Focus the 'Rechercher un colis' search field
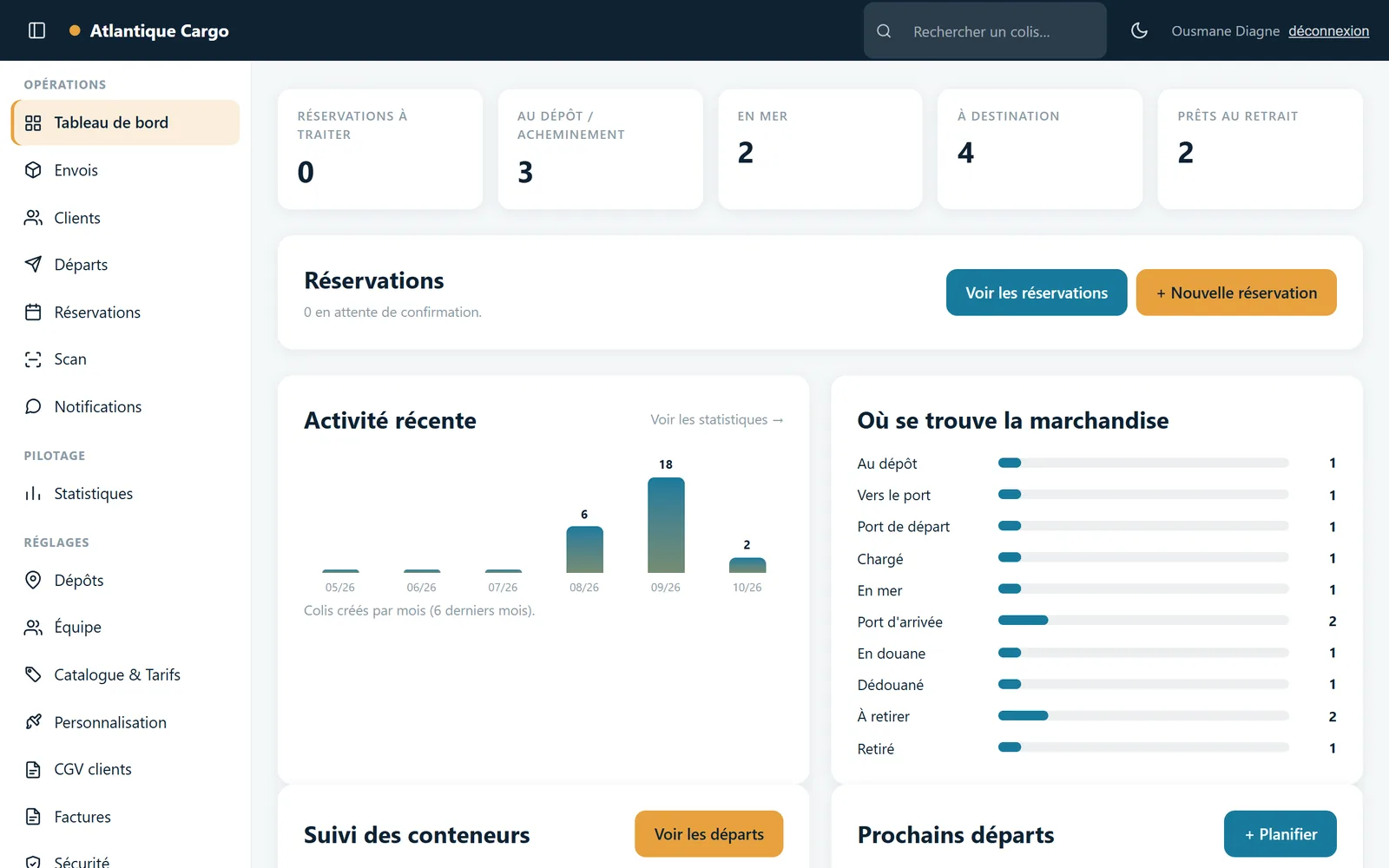The width and height of the screenshot is (1389, 868). click(x=984, y=31)
